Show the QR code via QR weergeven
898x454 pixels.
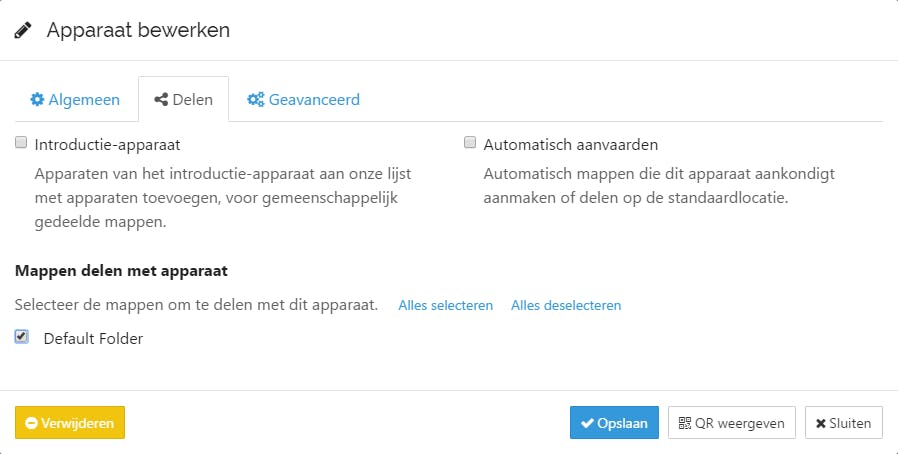[732, 423]
